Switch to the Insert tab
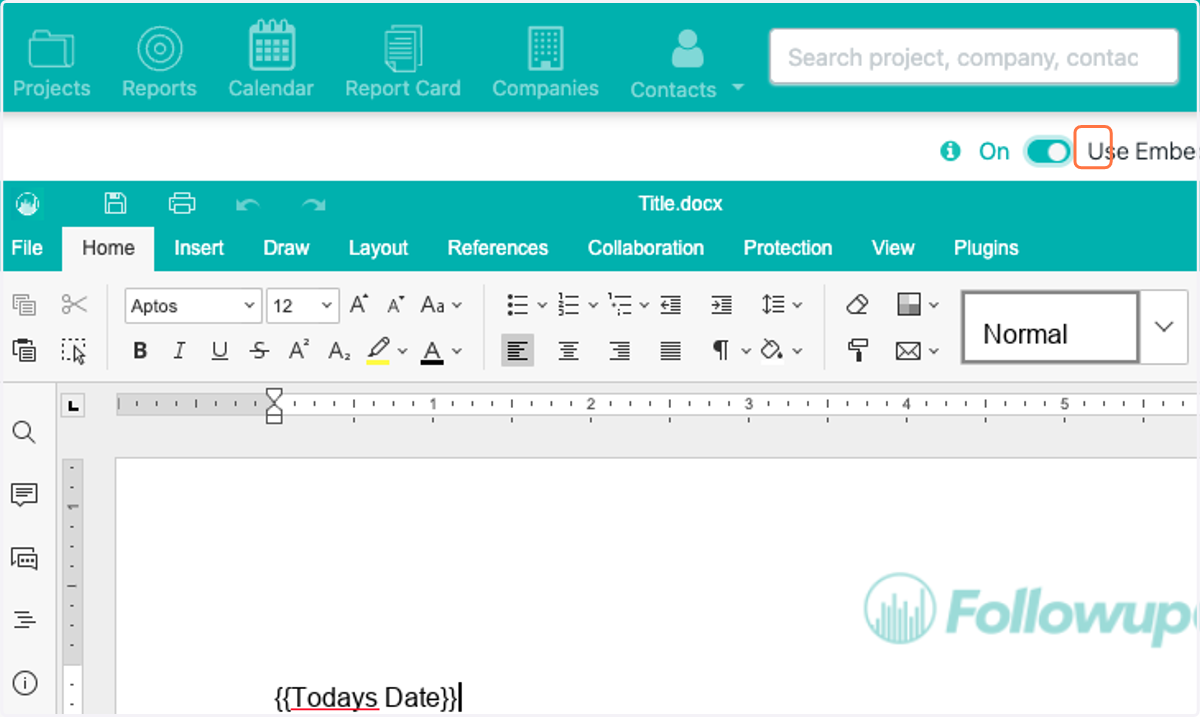This screenshot has width=1200, height=717. pos(199,248)
